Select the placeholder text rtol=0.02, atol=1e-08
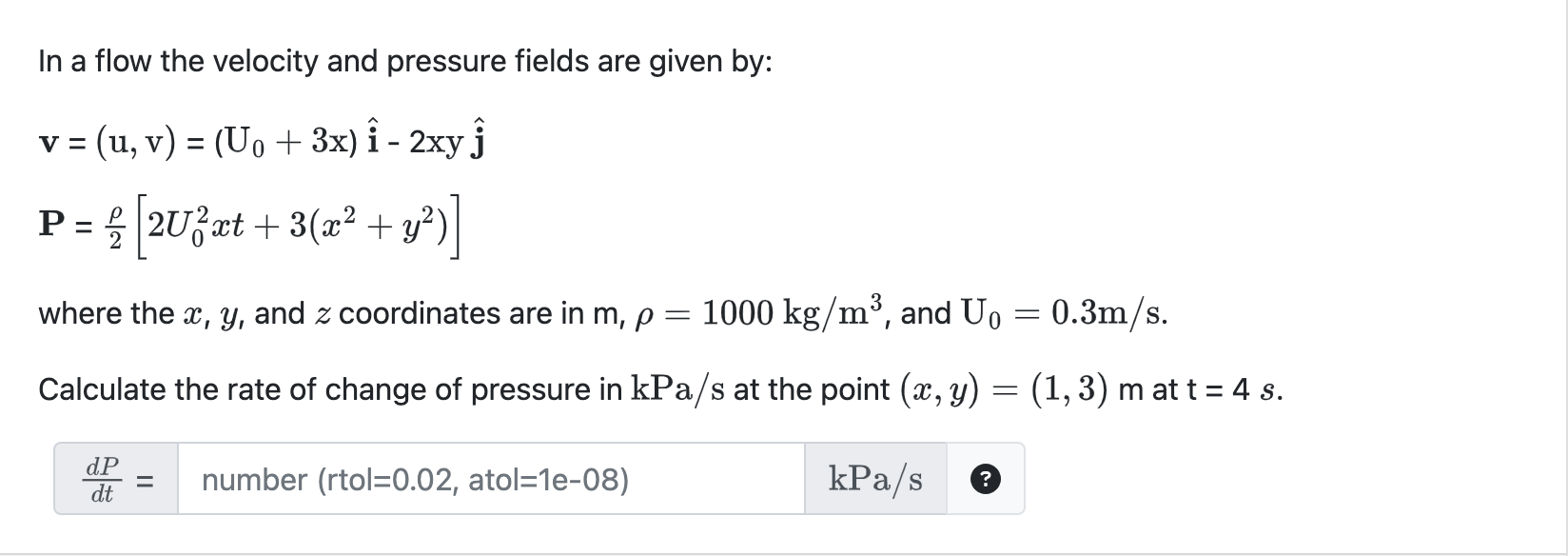This screenshot has height=556, width=1568. (413, 479)
